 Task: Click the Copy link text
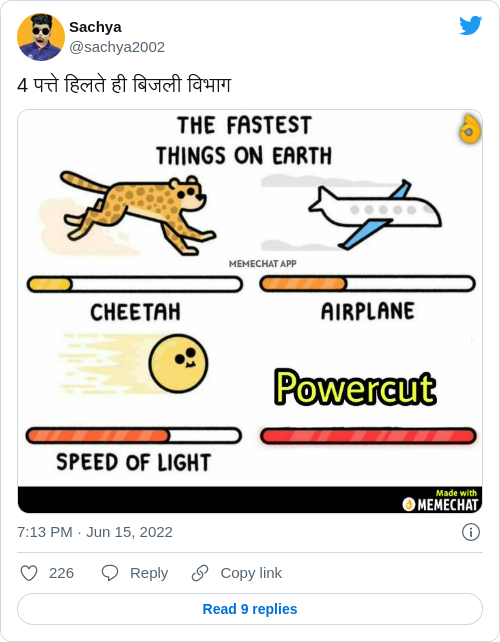(x=251, y=573)
